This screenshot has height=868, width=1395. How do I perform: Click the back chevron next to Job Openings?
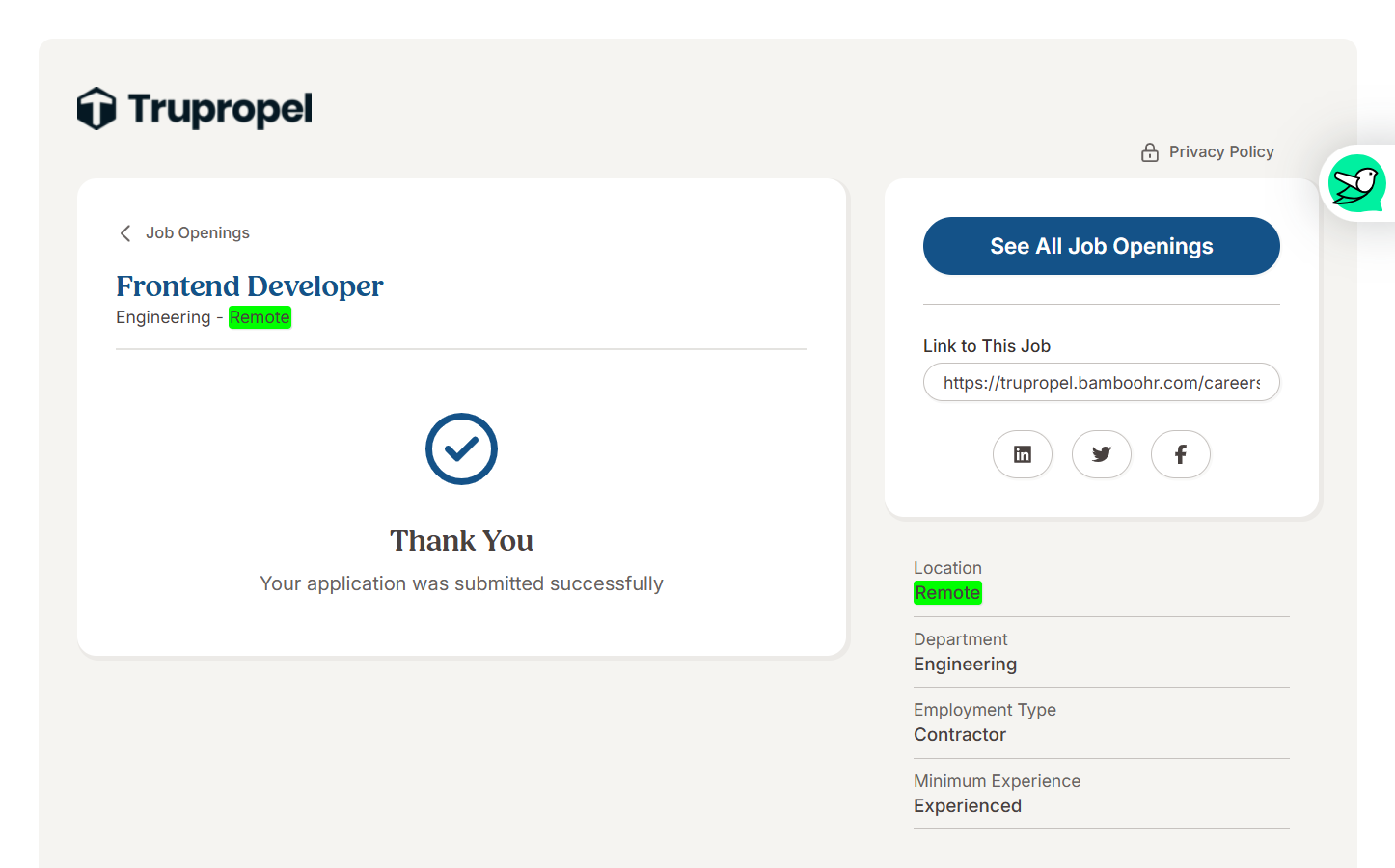click(125, 233)
